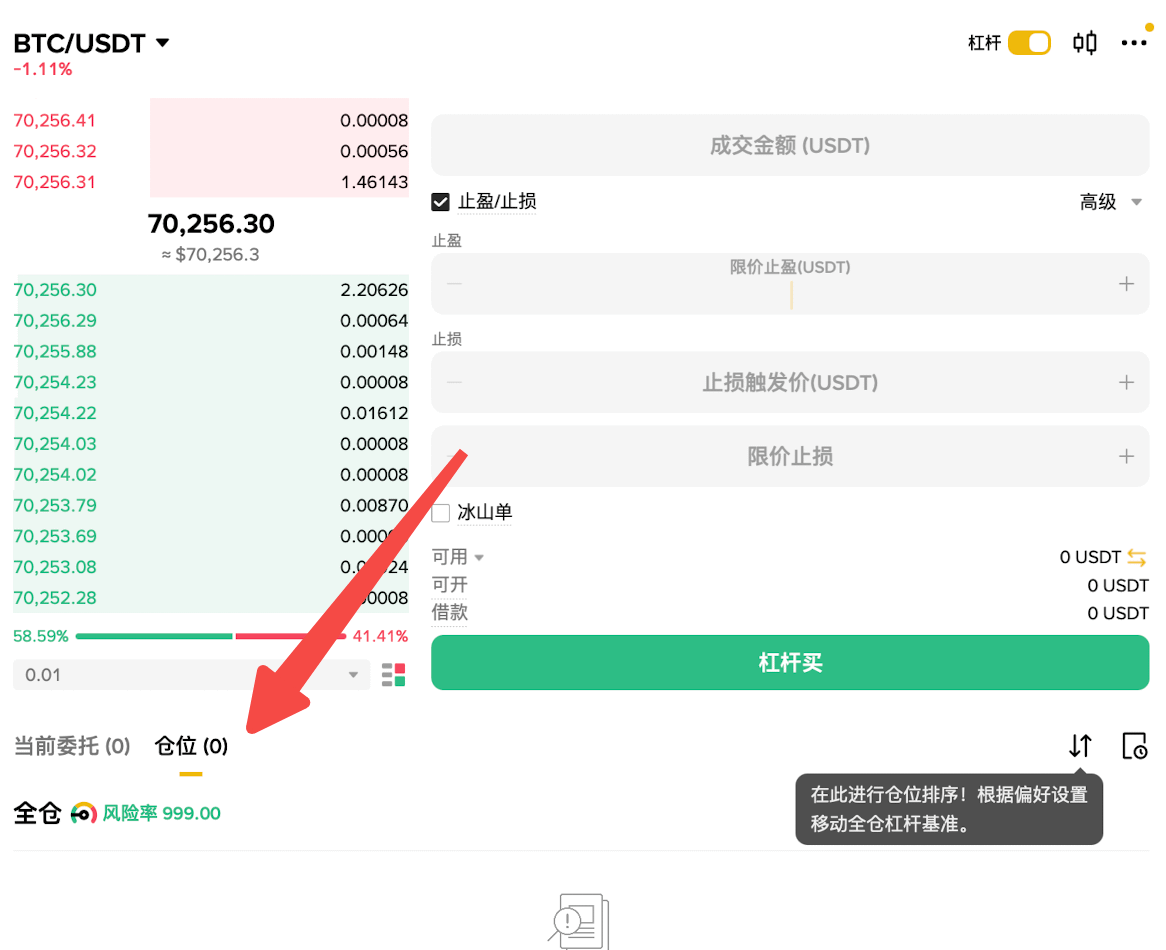Open the candlestick chart icon
The width and height of the screenshot is (1166, 950).
(x=1084, y=42)
